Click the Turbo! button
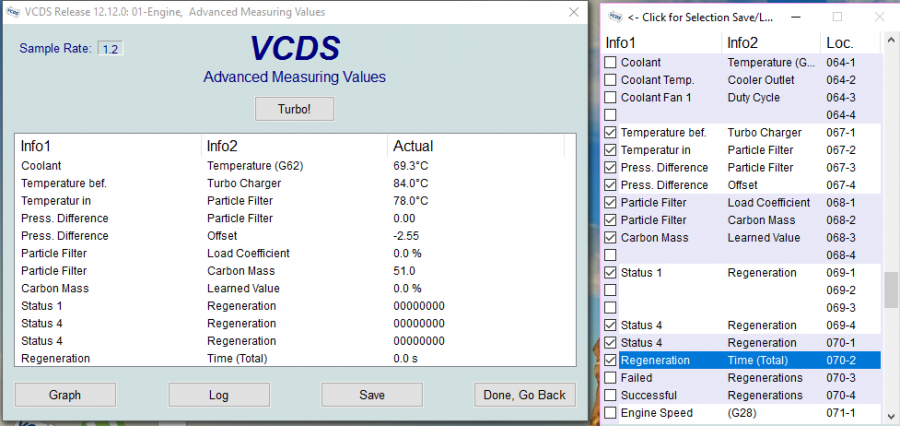The width and height of the screenshot is (900, 426). coord(294,109)
